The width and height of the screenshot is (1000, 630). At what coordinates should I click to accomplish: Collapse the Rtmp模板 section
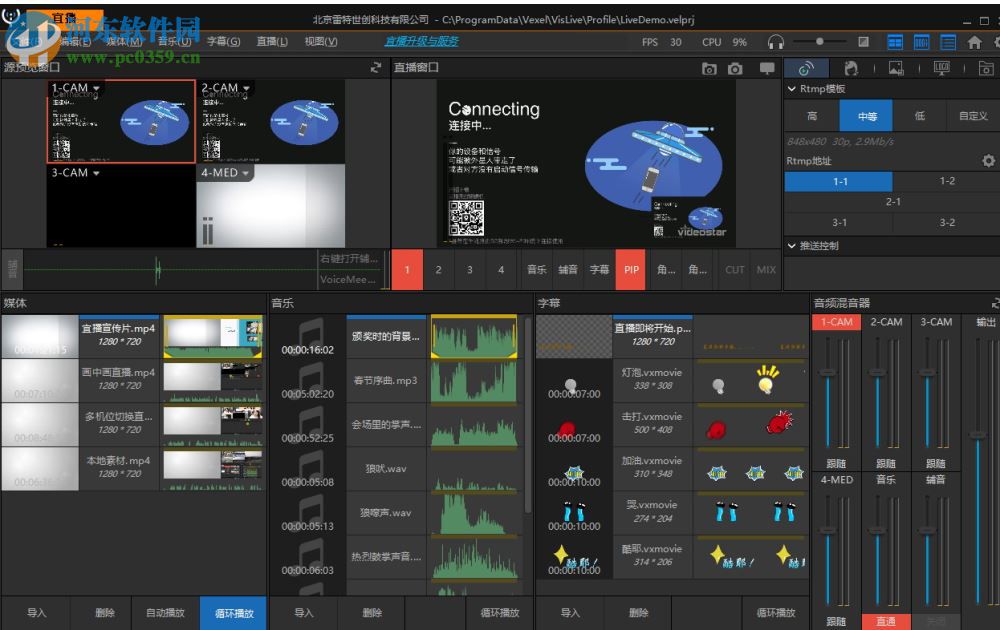click(793, 89)
